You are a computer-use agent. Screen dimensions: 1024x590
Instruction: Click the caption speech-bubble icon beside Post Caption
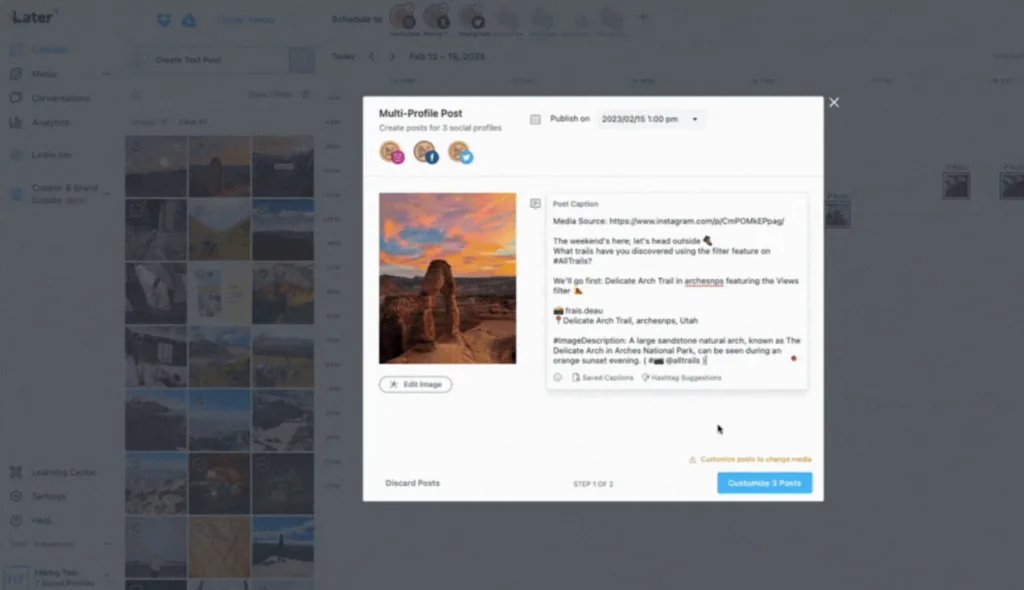pos(535,204)
